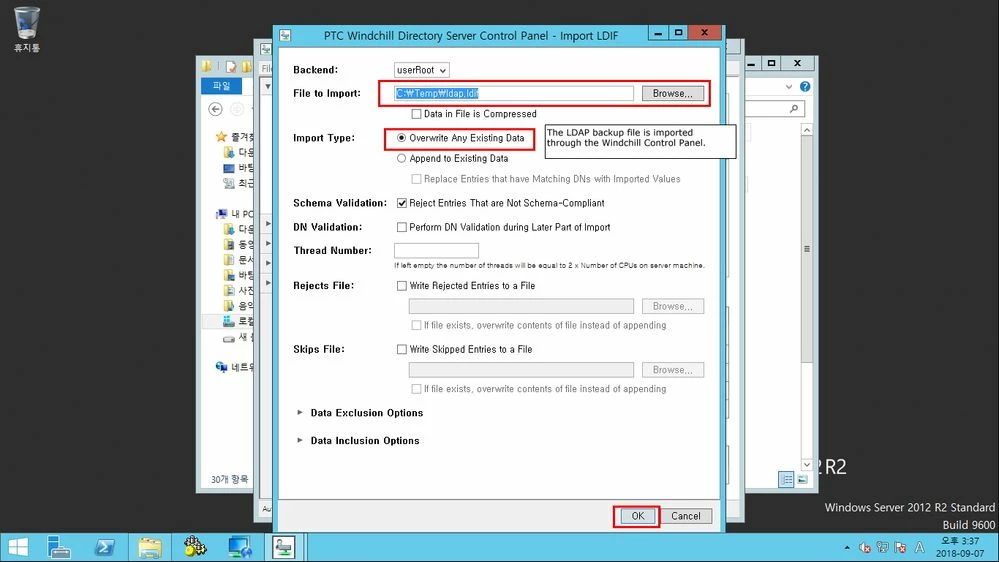Click the Explorer properties quick access icon
Image resolution: width=999 pixels, height=562 pixels.
click(231, 66)
